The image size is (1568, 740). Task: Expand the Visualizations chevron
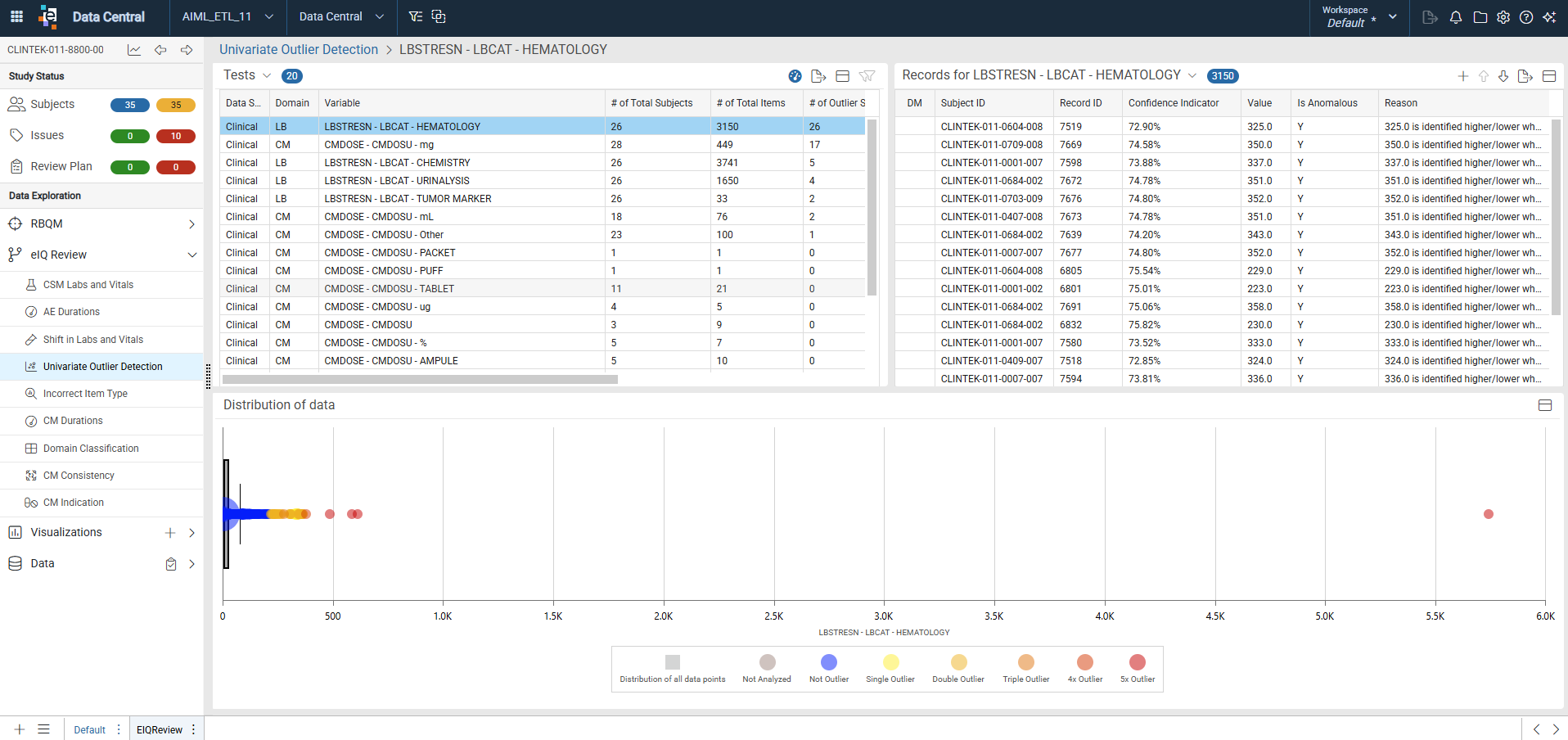coord(191,533)
